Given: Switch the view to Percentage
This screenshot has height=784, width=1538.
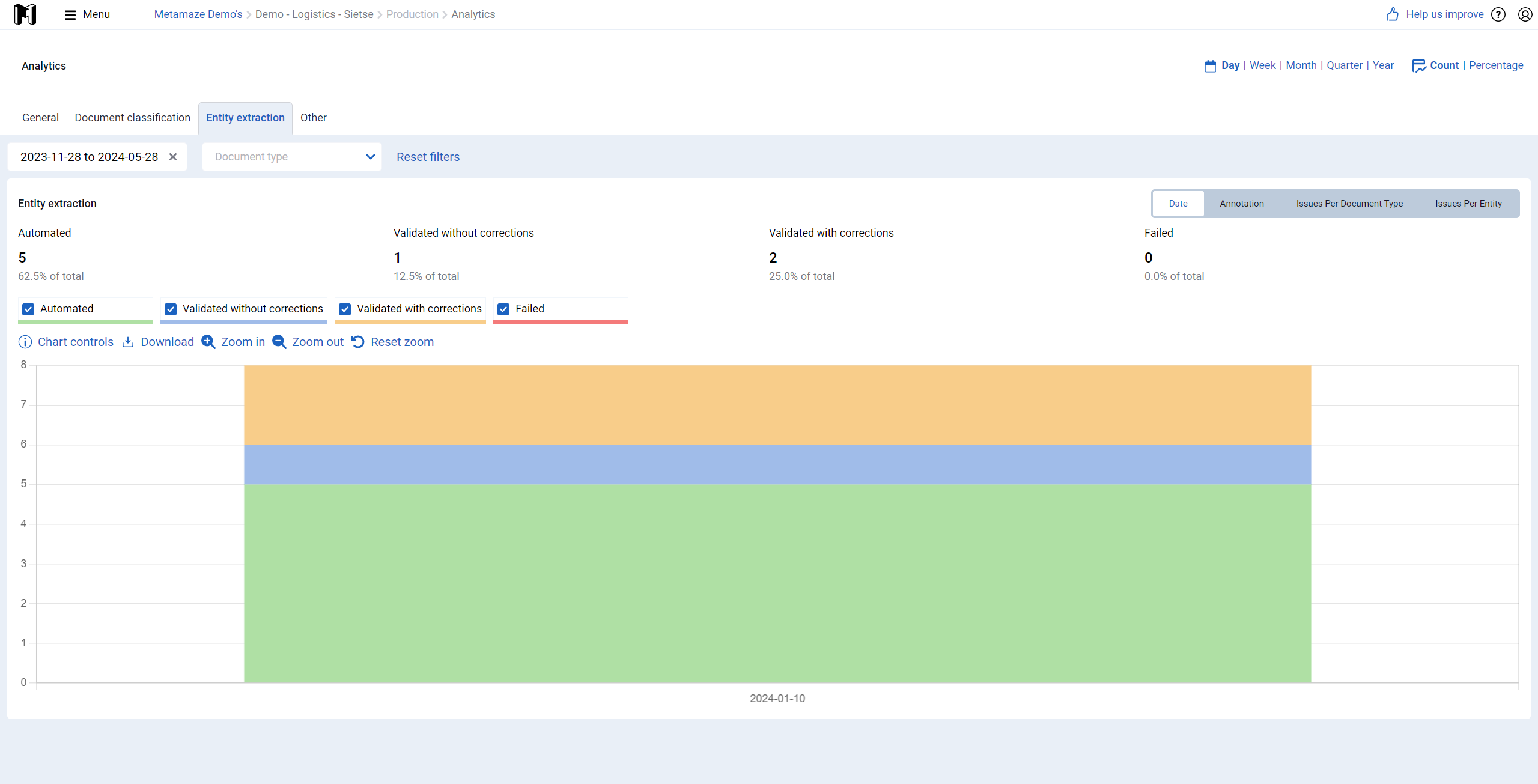Looking at the screenshot, I should coord(1496,65).
